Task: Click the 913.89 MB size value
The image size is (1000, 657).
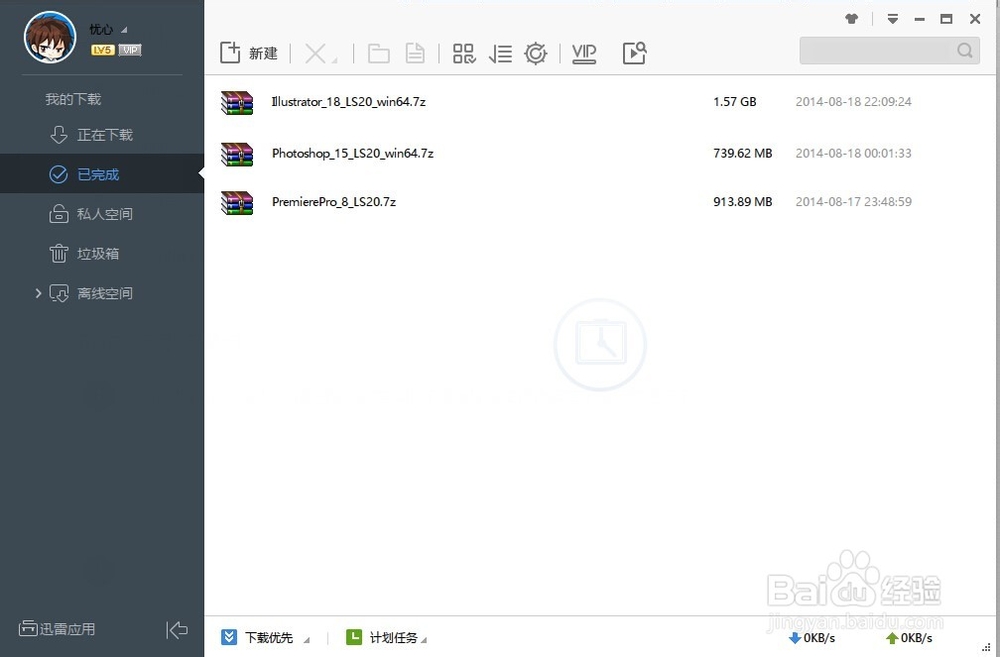Action: point(742,202)
